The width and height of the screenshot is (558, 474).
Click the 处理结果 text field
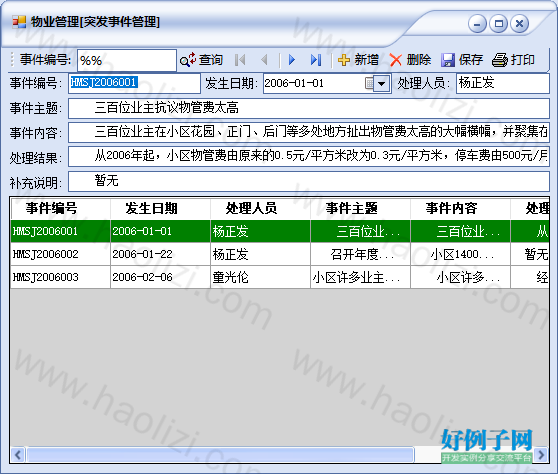pyautogui.click(x=309, y=157)
